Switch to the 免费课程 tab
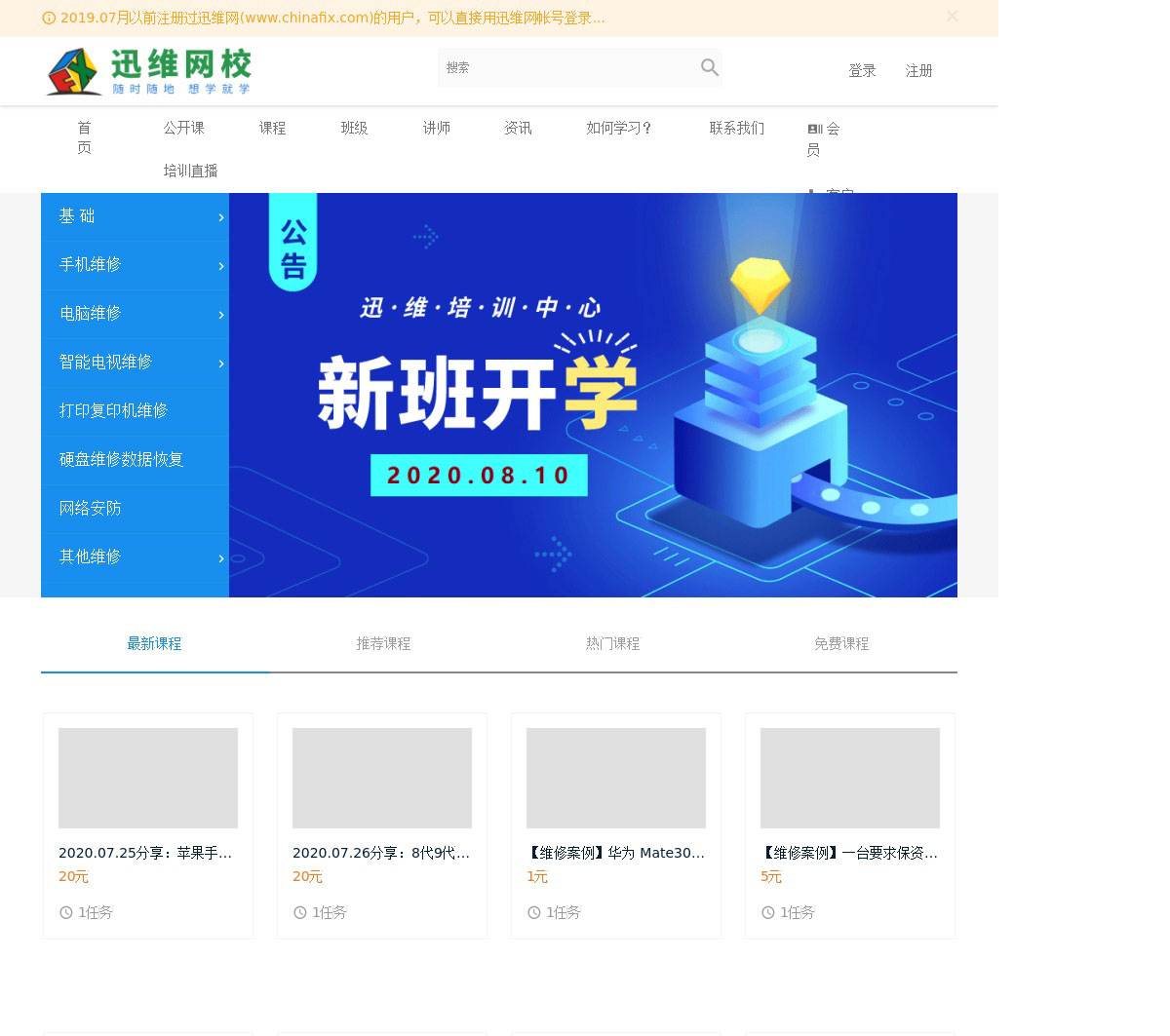Image resolution: width=1170 pixels, height=1036 pixels. pos(842,643)
